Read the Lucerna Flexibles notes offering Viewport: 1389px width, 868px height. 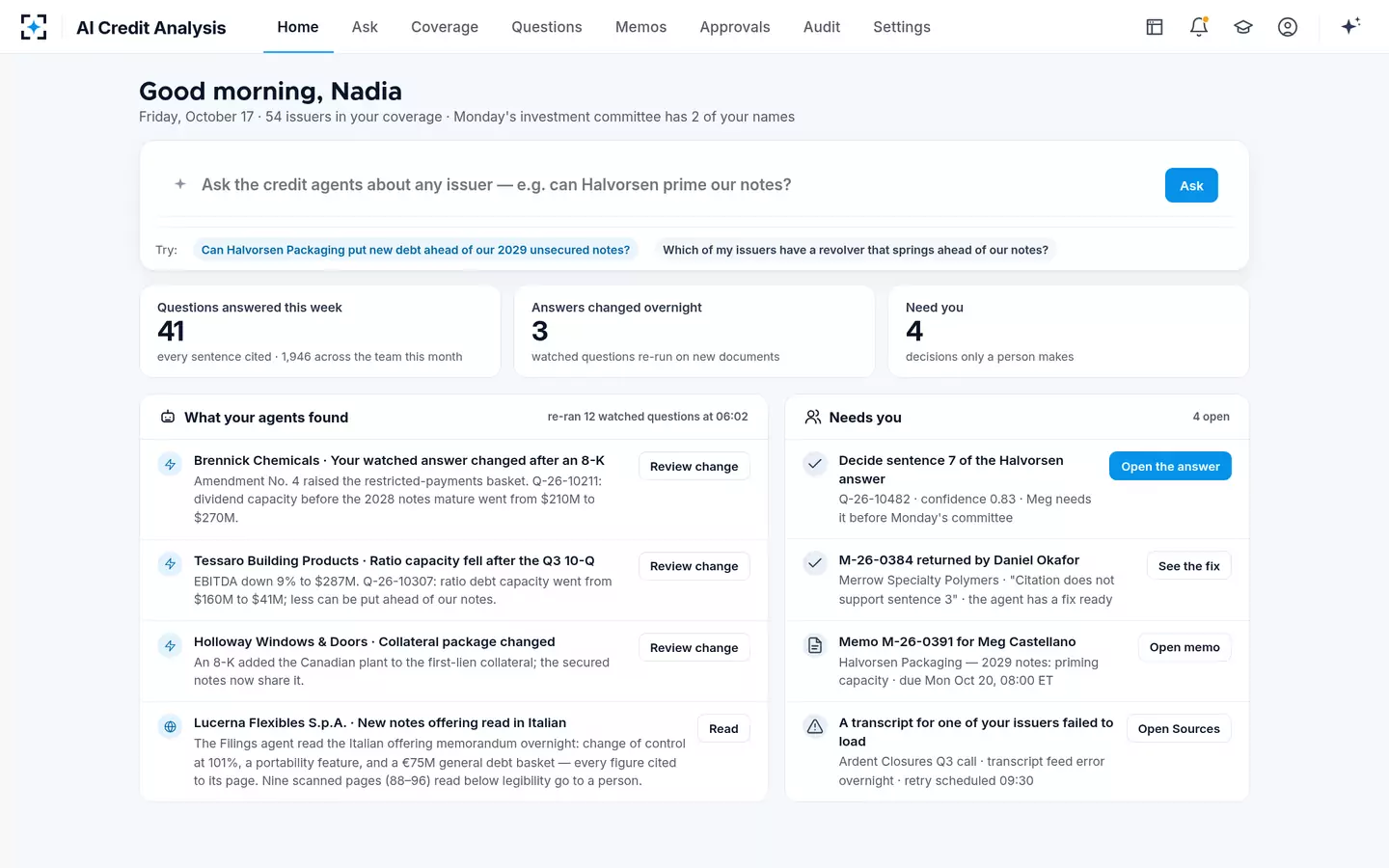723,729
